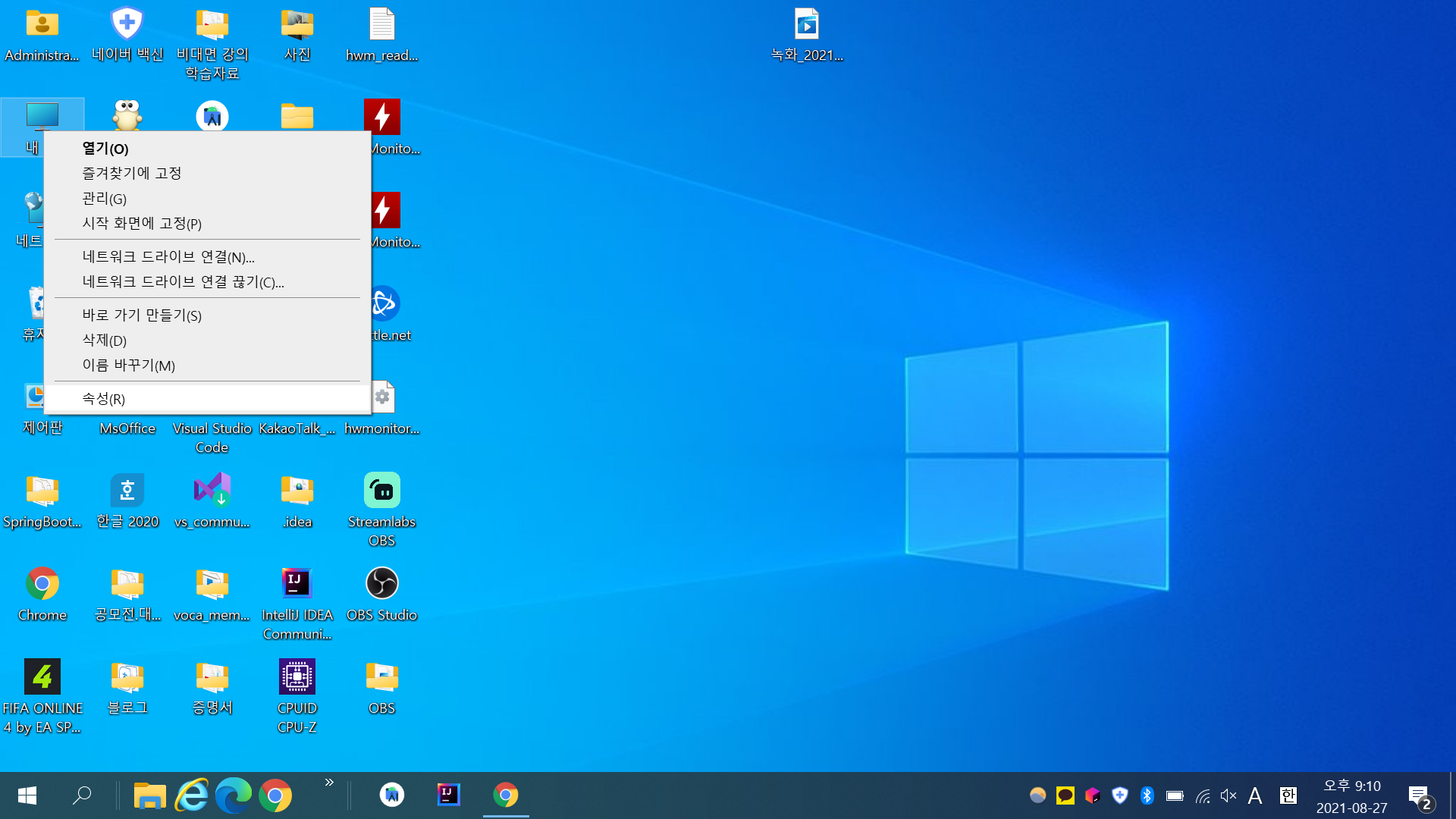The height and width of the screenshot is (819, 1456).
Task: Click 속성(R) in the context menu
Action: click(104, 399)
